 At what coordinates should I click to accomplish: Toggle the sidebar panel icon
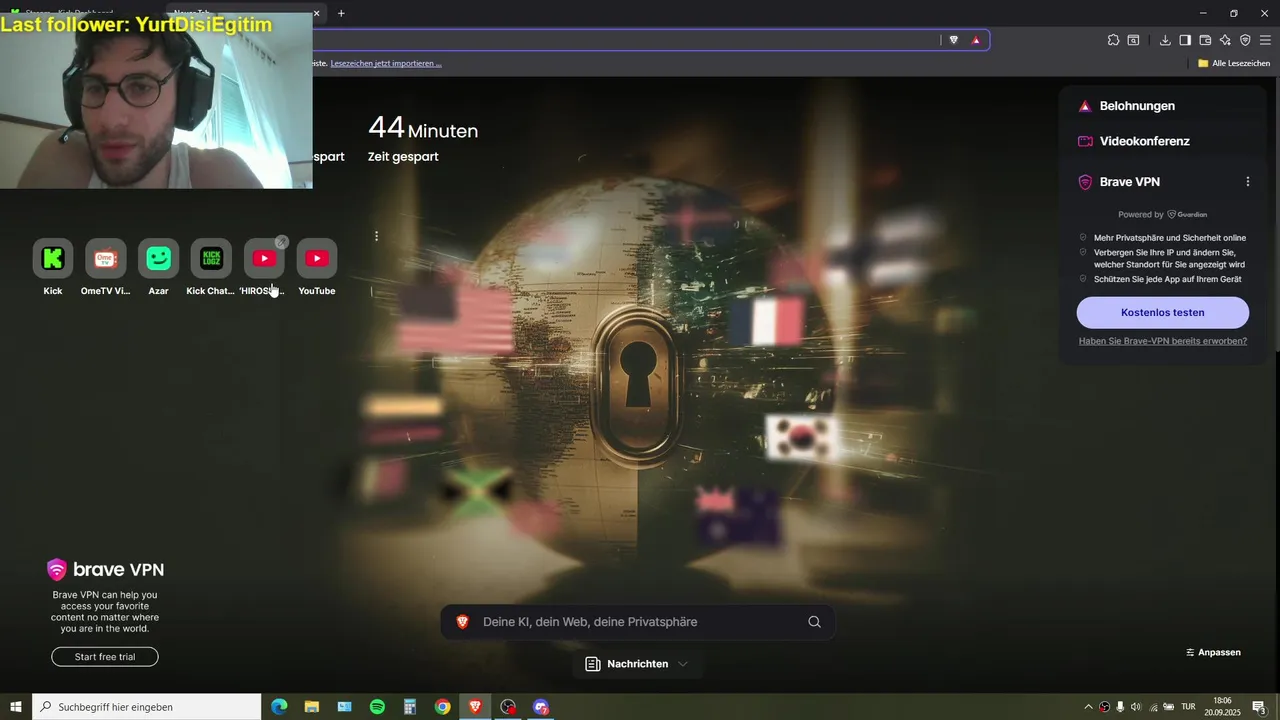pos(1185,40)
